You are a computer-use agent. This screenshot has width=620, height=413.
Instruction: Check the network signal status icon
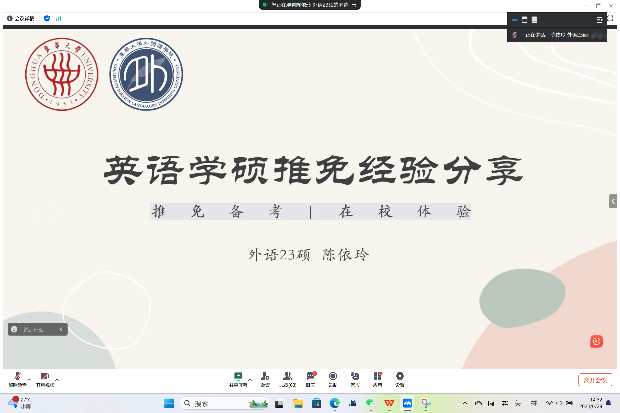coord(58,18)
